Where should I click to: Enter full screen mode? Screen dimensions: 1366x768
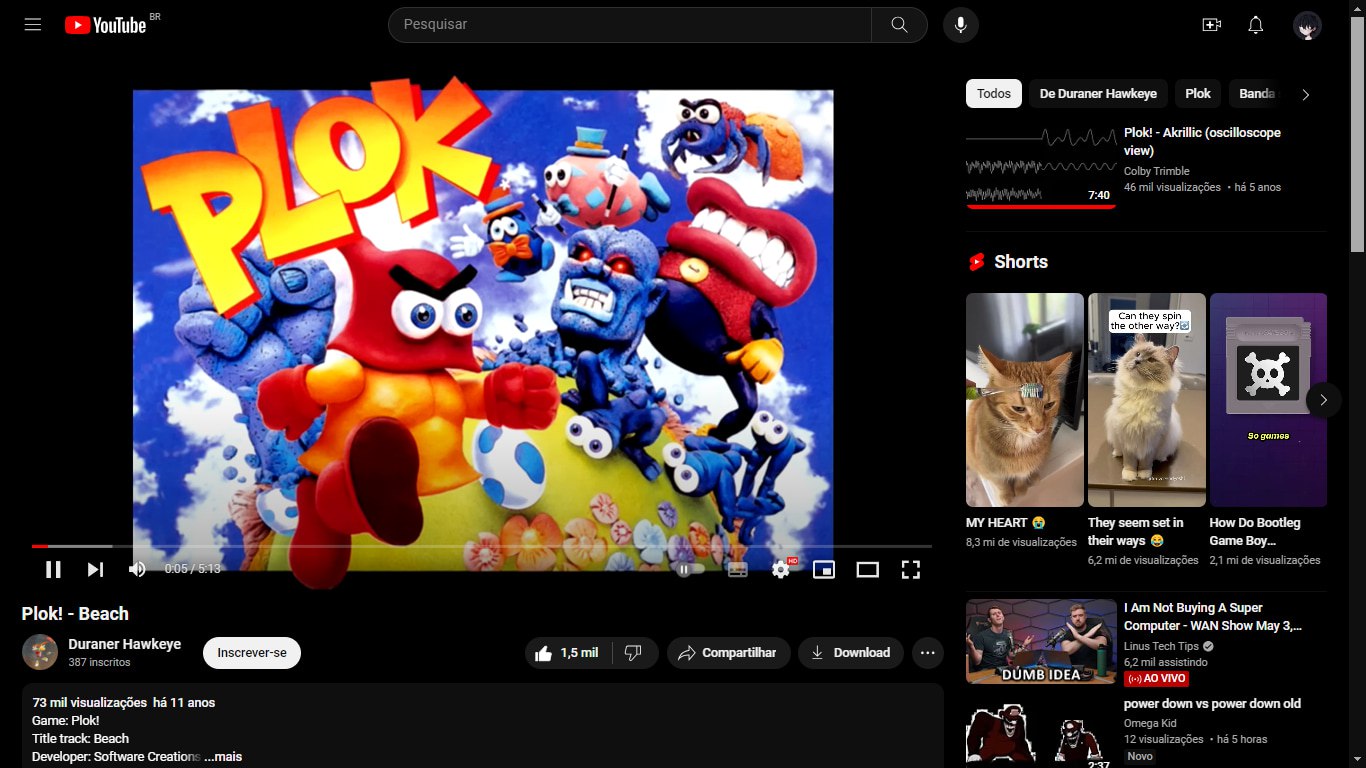(x=910, y=569)
